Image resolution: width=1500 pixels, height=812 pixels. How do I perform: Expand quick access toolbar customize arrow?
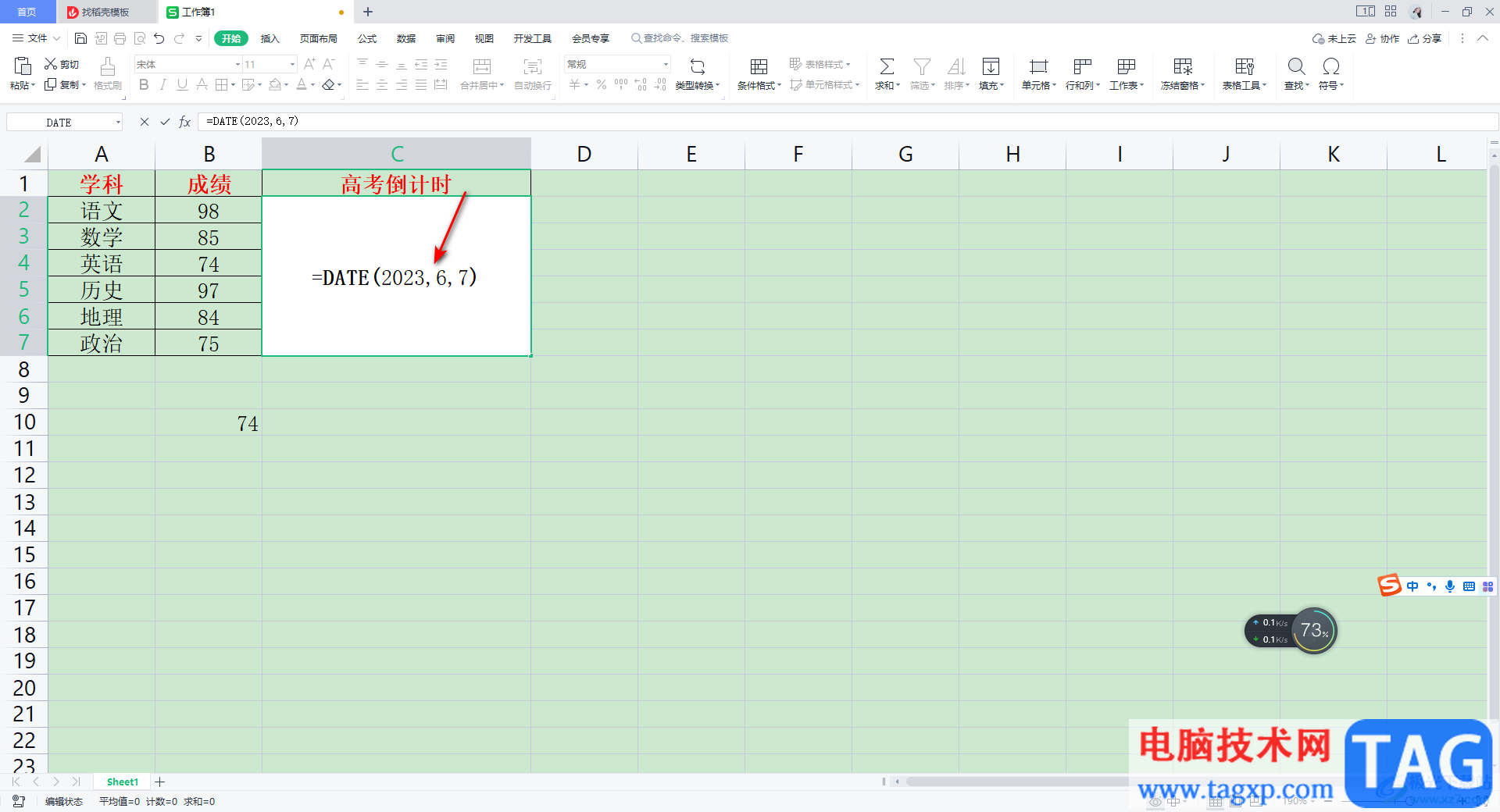198,38
